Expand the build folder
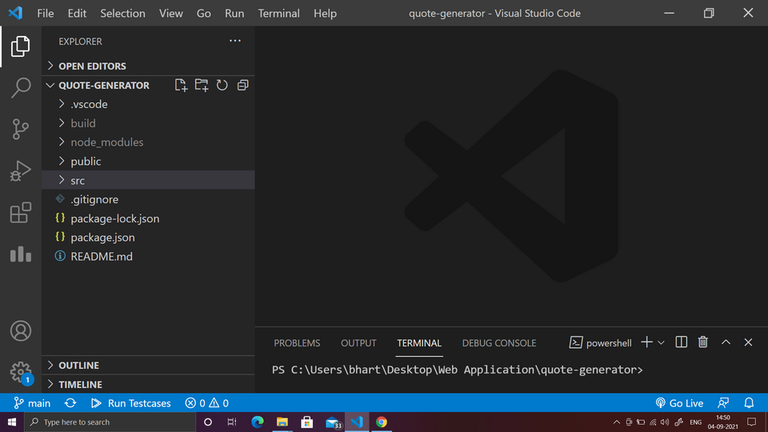Viewport: 768px width, 432px height. click(x=148, y=123)
